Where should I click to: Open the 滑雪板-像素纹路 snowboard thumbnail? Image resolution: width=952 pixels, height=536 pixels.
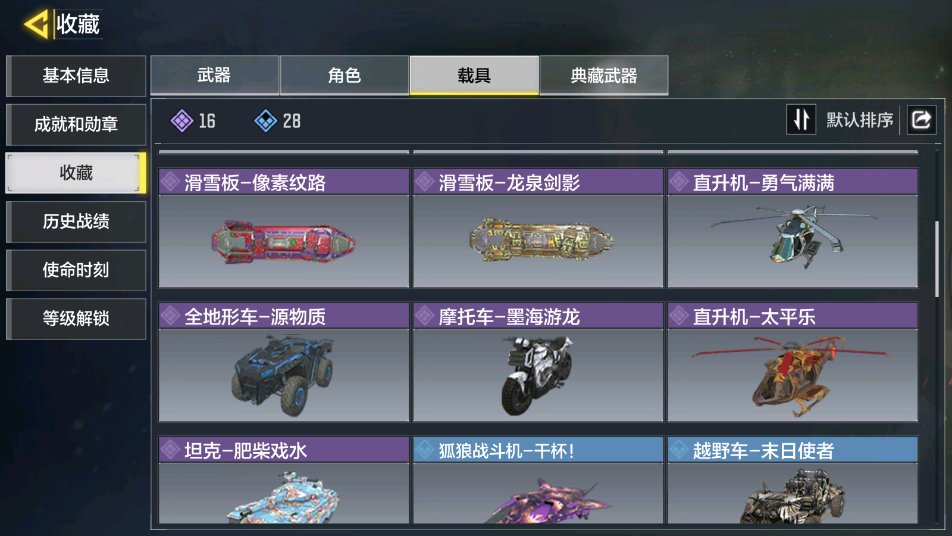(284, 241)
